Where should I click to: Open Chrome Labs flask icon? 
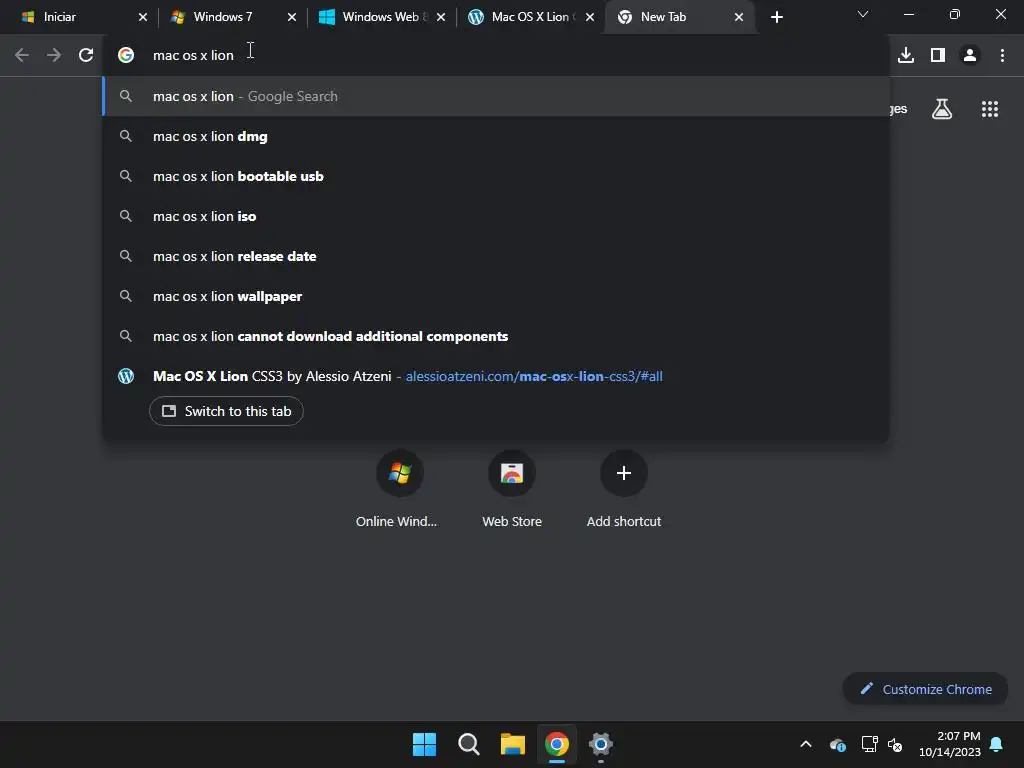[x=942, y=109]
